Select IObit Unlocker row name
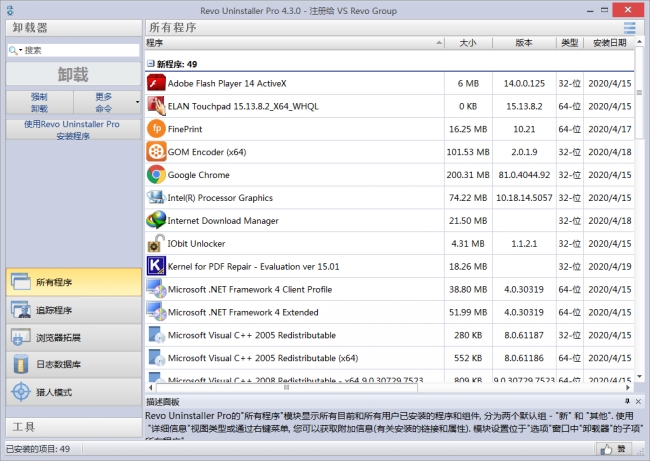This screenshot has width=650, height=461. pyautogui.click(x=196, y=243)
